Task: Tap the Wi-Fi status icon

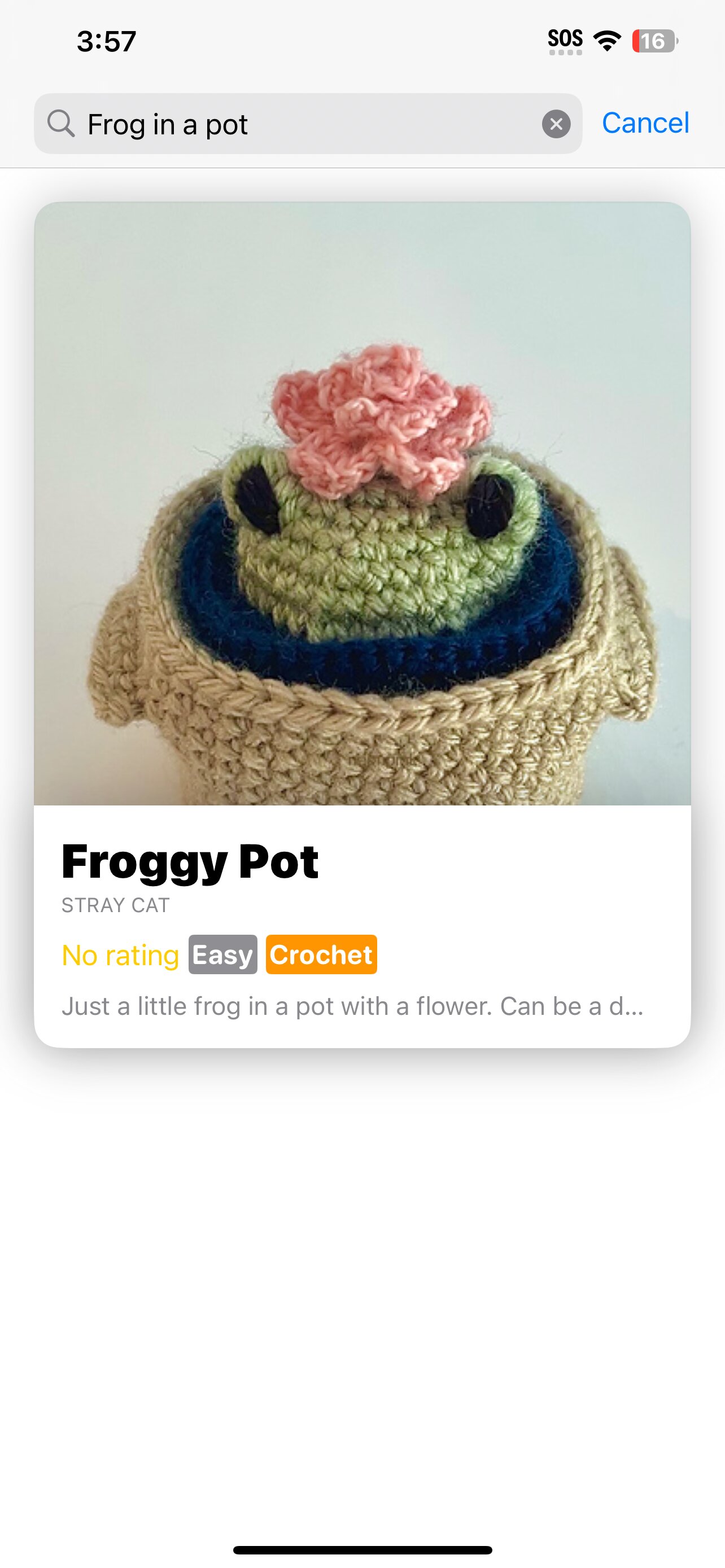Action: (607, 41)
